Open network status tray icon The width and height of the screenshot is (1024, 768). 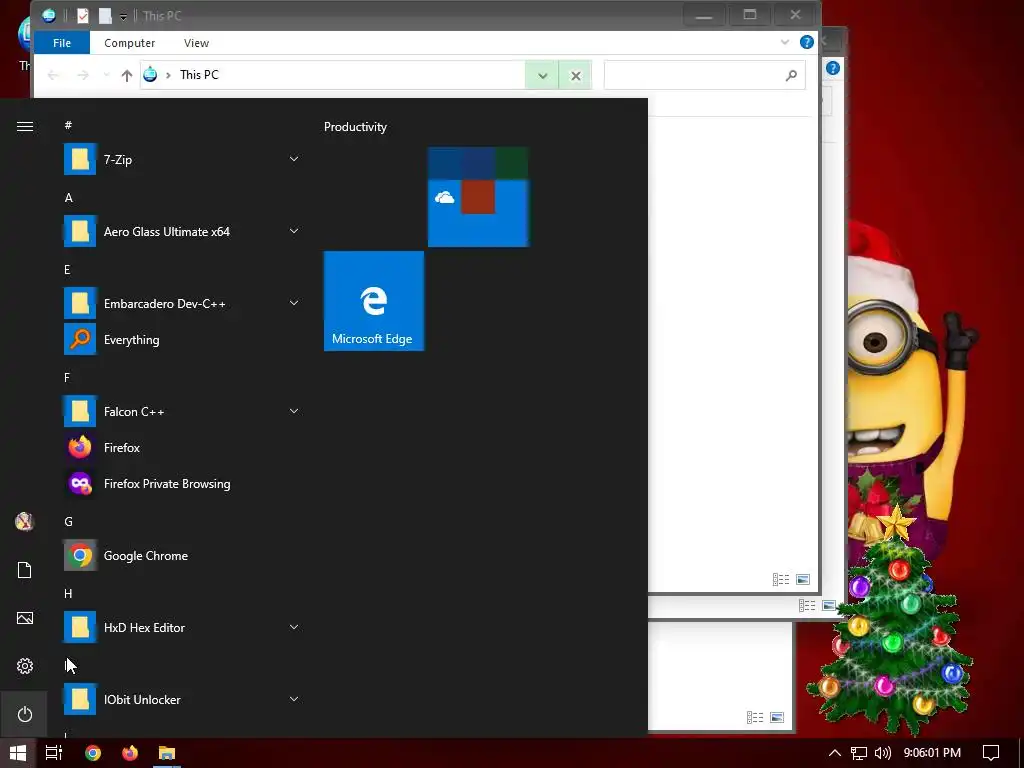[x=859, y=753]
